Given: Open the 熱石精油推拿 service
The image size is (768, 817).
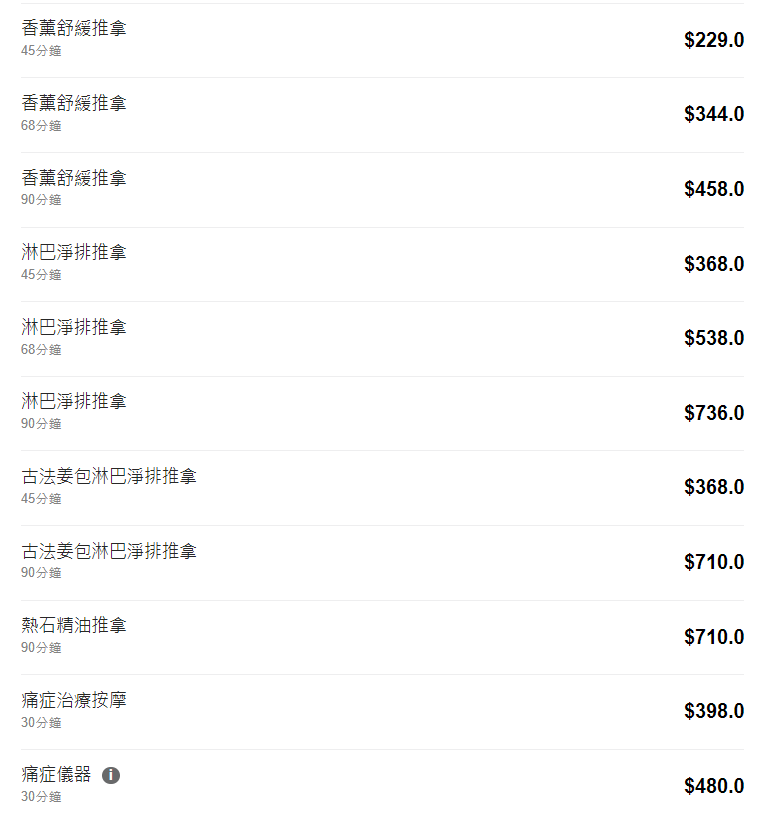Looking at the screenshot, I should [74, 626].
